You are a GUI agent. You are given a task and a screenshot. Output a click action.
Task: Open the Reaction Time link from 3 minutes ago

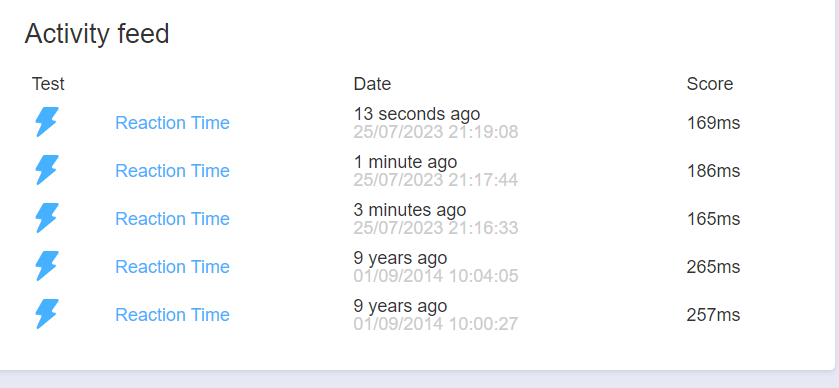tap(172, 218)
